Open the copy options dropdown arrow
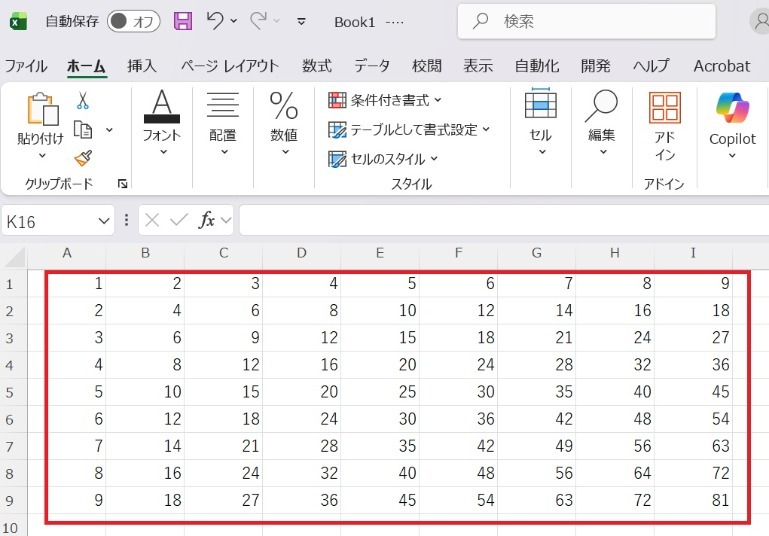 point(109,130)
